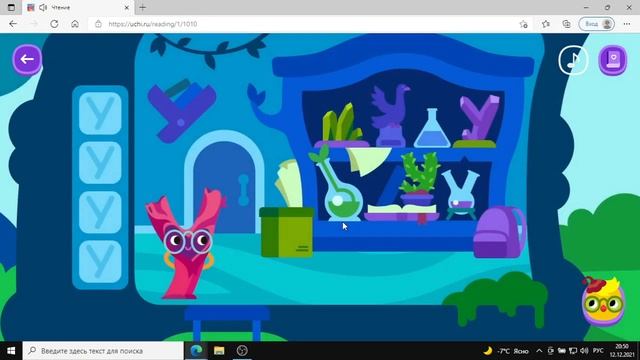
Task: Select the purple backpack
Action: point(499,232)
